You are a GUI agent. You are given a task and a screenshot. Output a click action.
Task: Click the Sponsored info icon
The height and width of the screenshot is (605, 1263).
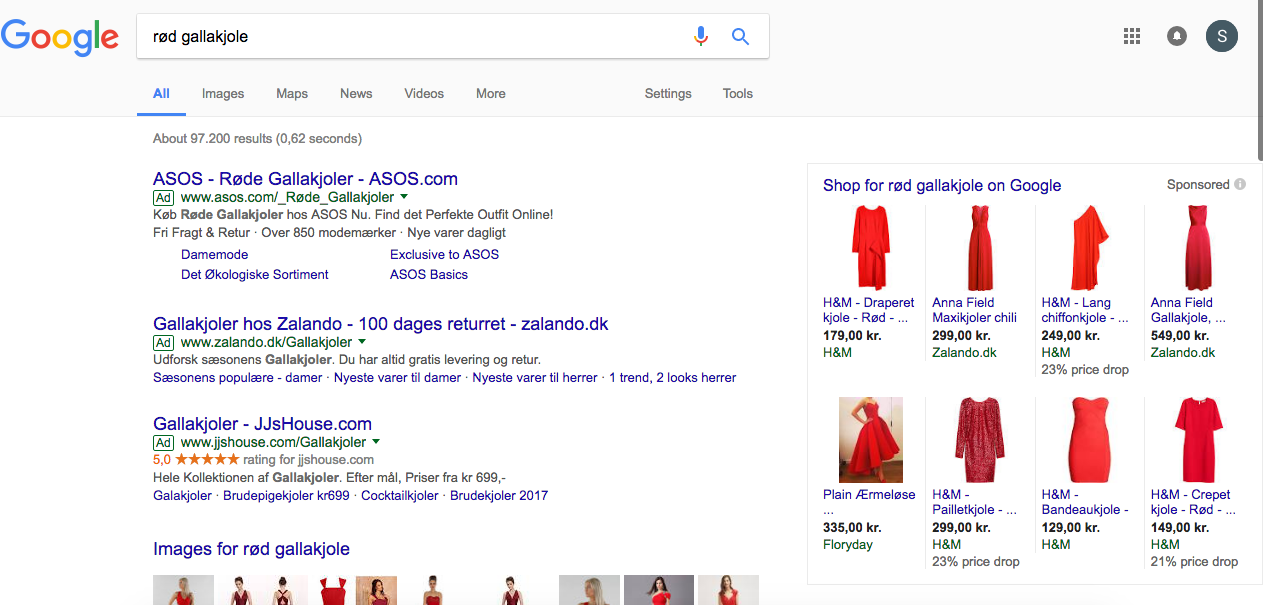[1240, 184]
